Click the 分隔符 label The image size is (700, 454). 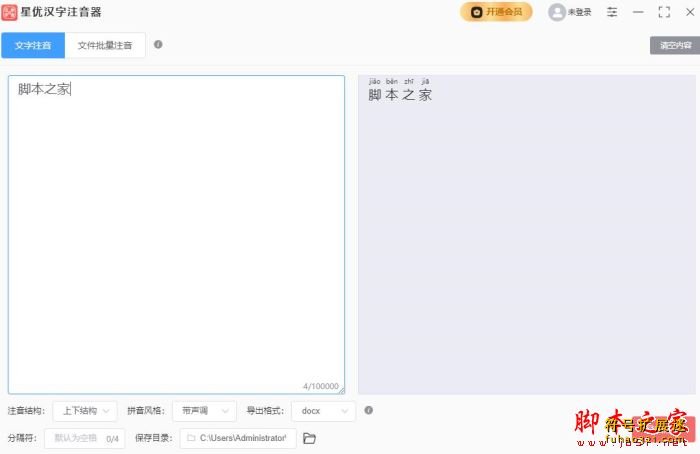[x=22, y=438]
